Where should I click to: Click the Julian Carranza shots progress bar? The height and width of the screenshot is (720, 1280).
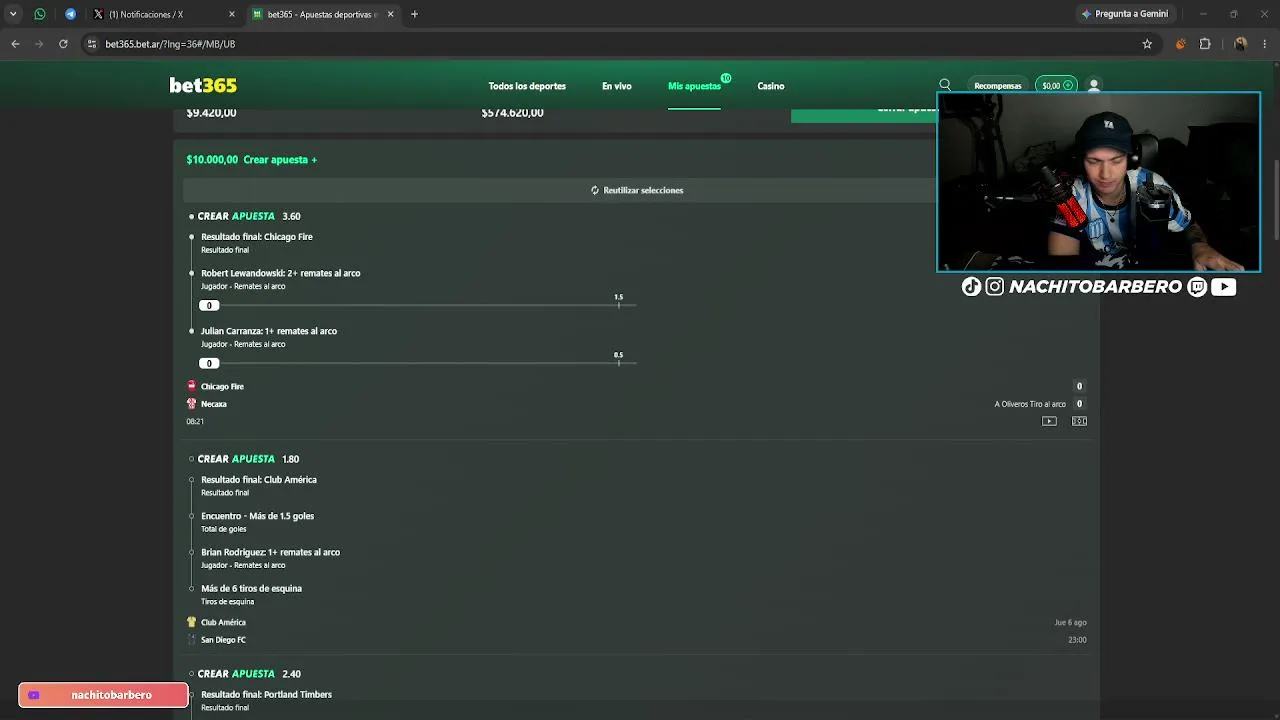417,363
